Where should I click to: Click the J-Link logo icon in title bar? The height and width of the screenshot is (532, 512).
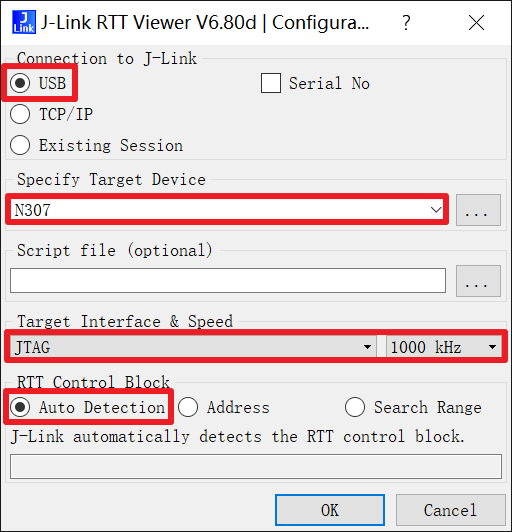click(24, 22)
